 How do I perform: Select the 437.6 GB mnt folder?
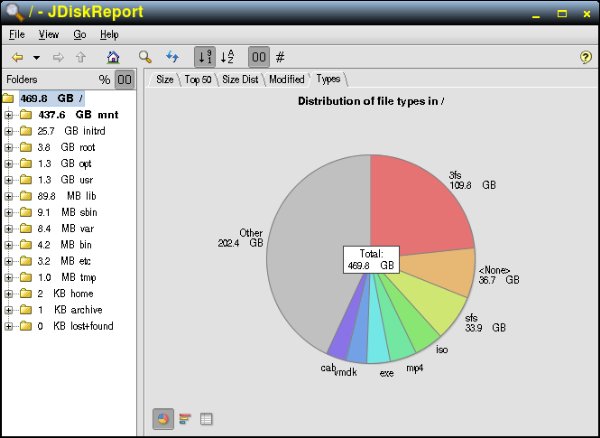pos(78,115)
